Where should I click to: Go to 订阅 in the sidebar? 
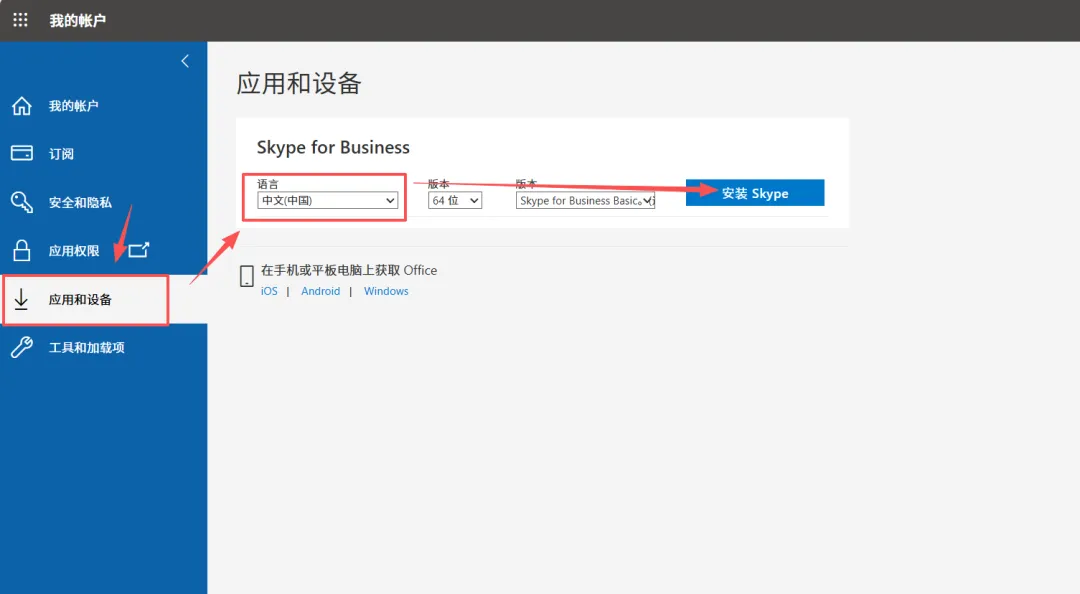[x=61, y=154]
